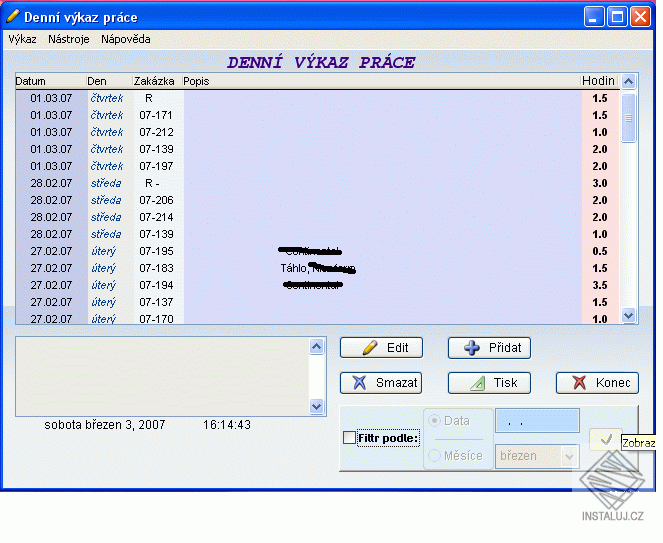Open the březen month dropdown
The width and height of the screenshot is (663, 543).
click(x=569, y=456)
